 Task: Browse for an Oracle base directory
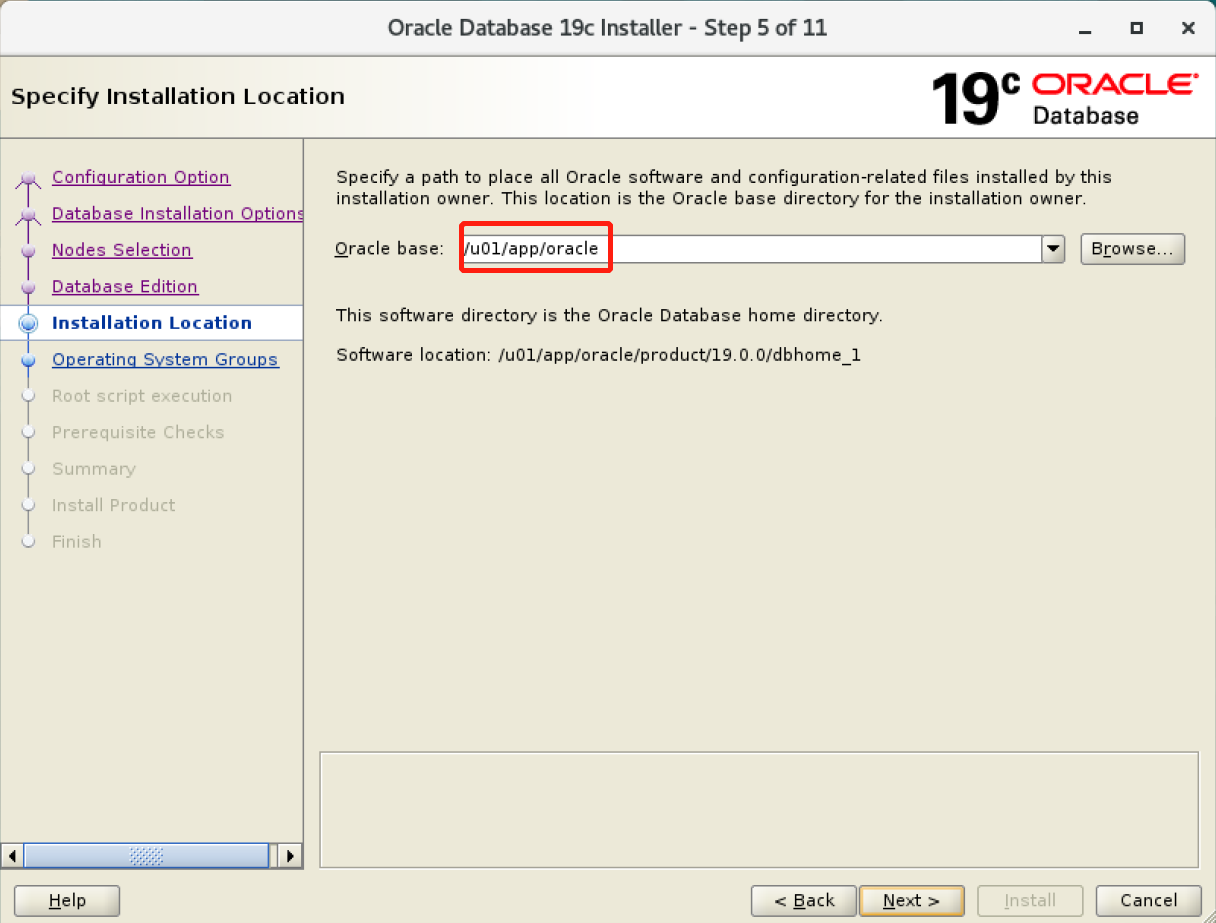click(x=1132, y=249)
